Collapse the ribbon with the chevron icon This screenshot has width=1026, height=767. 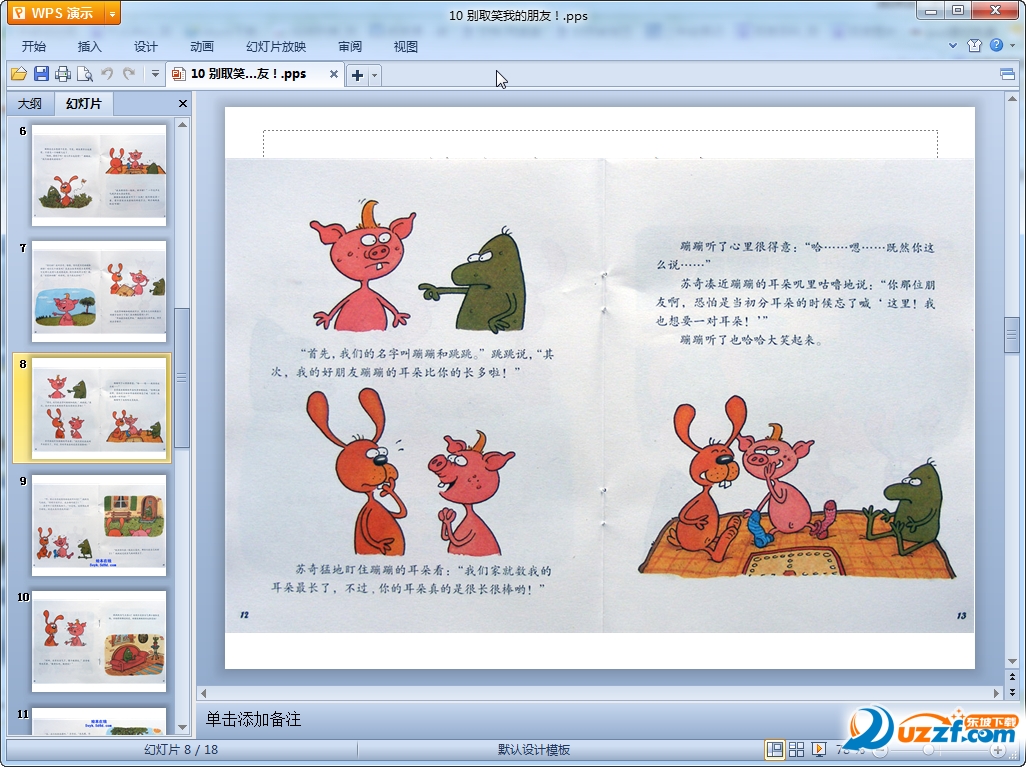(x=953, y=45)
